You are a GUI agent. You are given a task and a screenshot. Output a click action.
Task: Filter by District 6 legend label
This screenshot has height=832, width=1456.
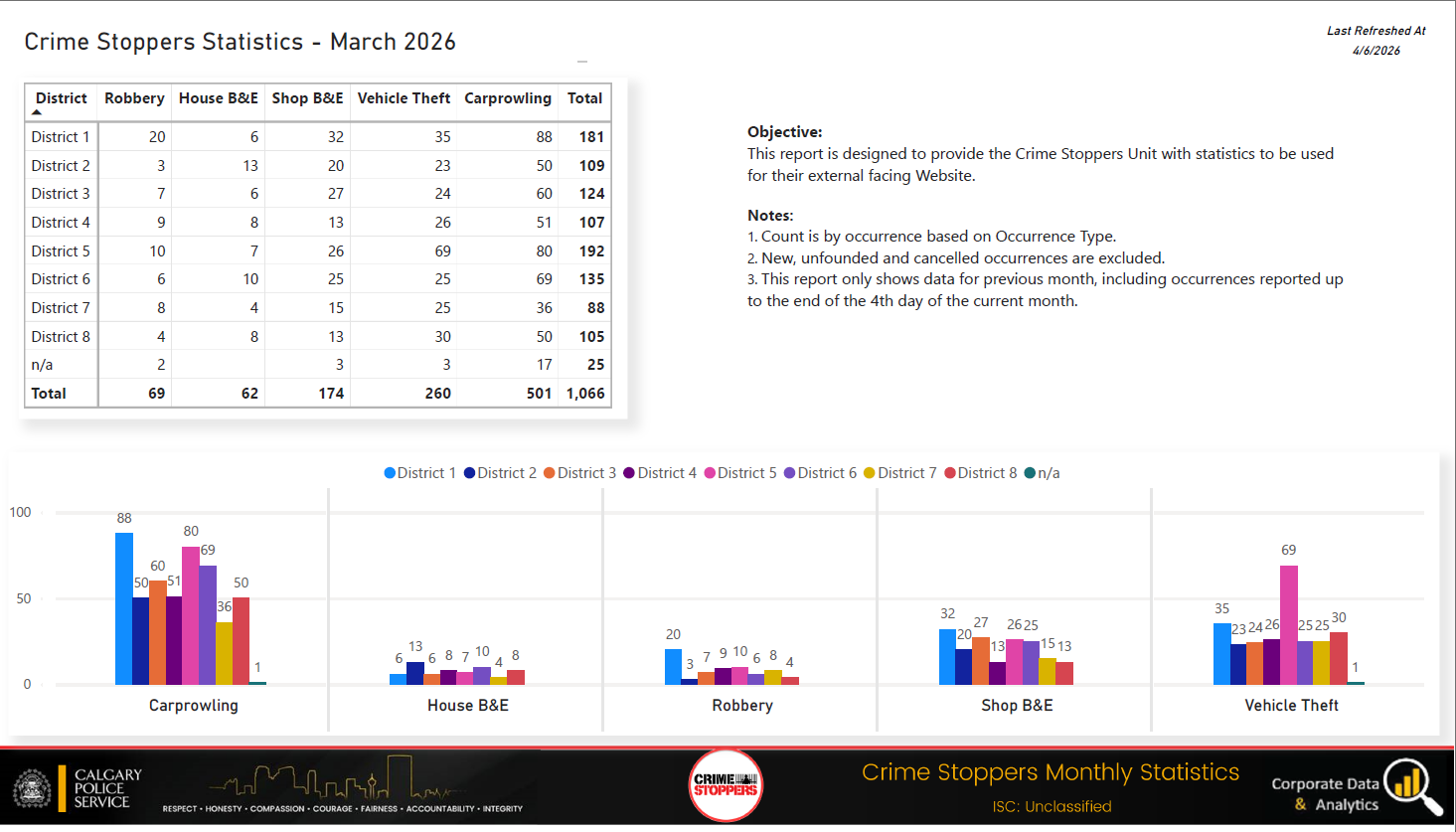tap(827, 473)
